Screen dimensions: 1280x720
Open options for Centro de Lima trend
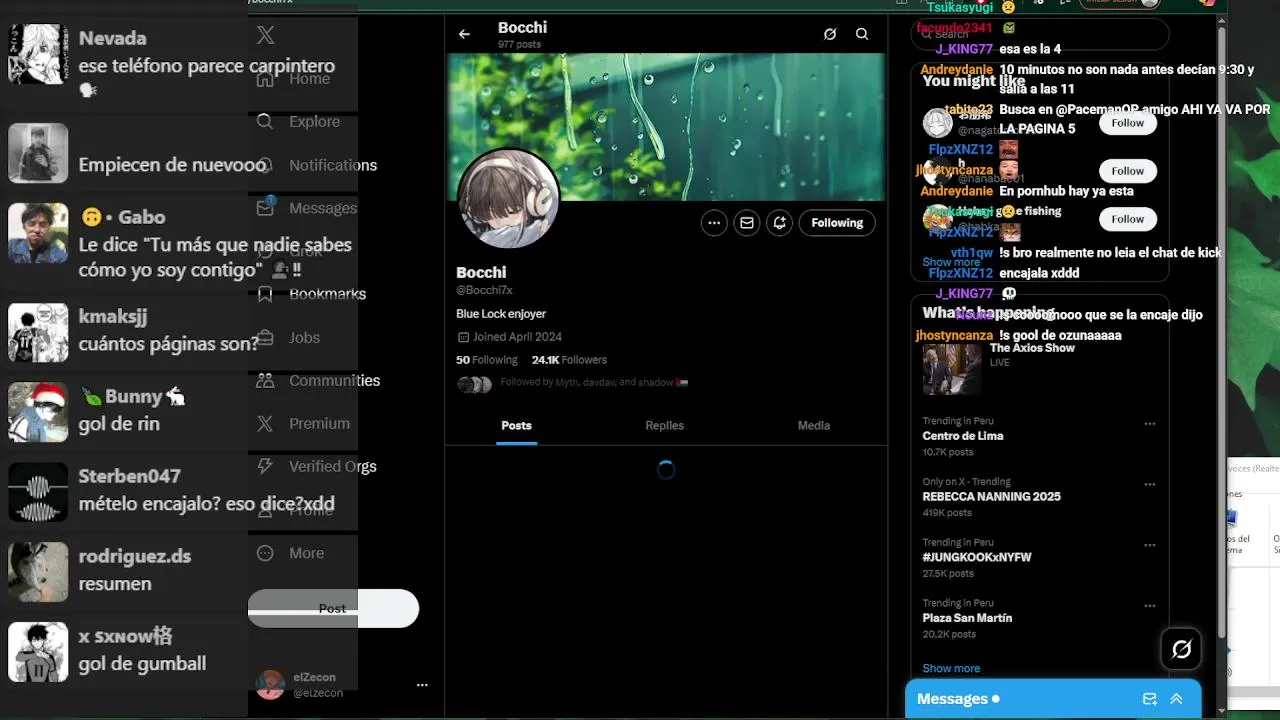click(x=1149, y=424)
